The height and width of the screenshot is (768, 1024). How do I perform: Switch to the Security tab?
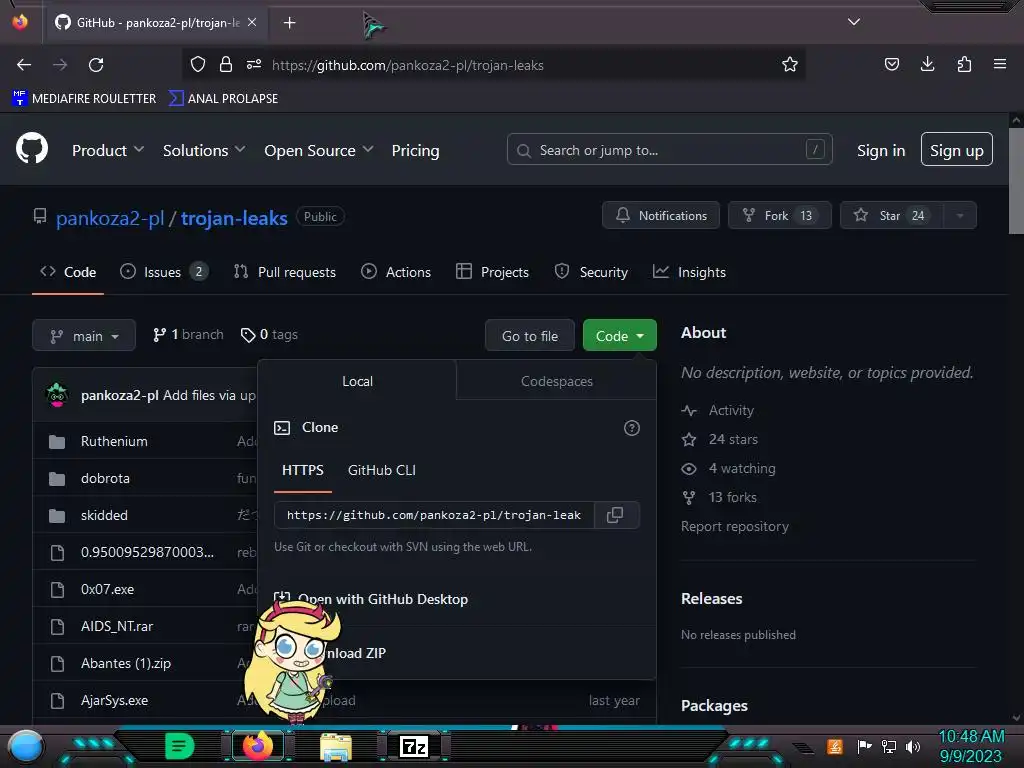(591, 272)
